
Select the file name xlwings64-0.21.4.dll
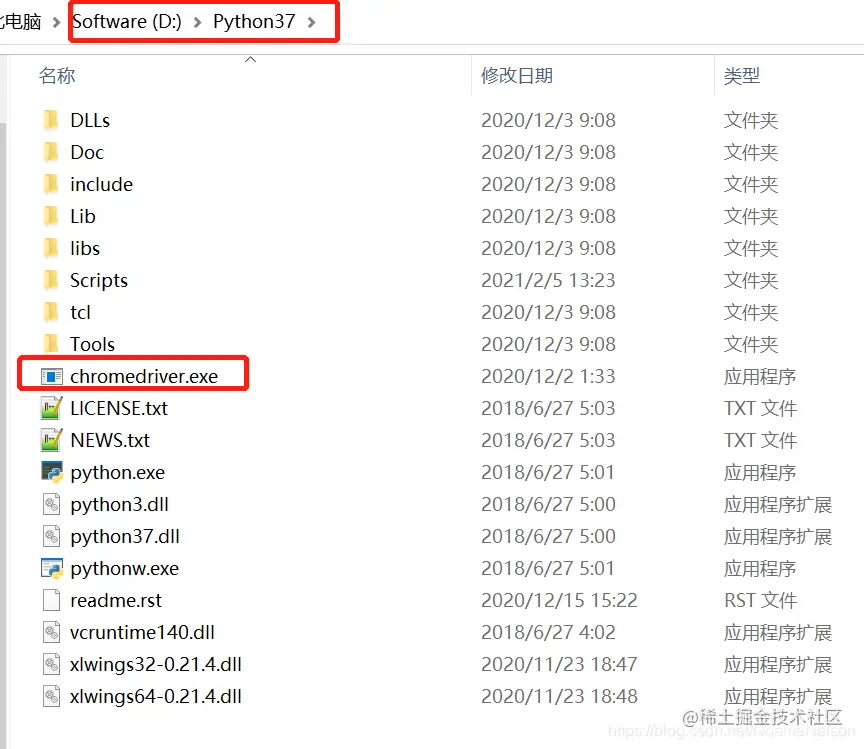click(x=156, y=696)
